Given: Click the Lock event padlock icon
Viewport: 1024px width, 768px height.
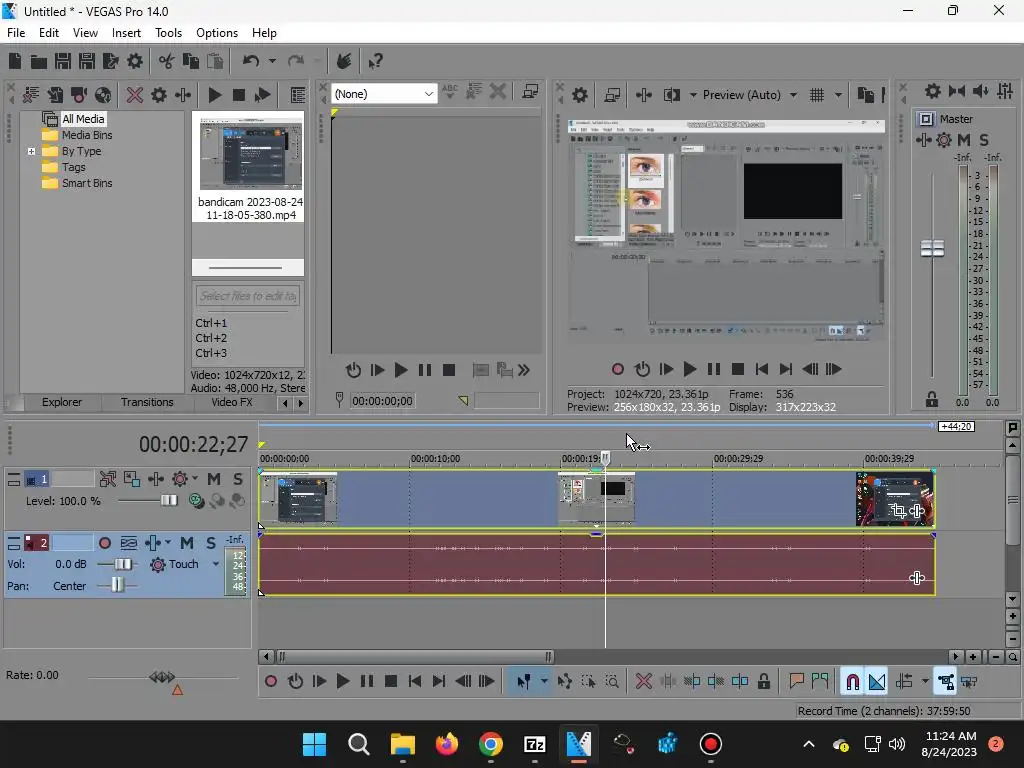Looking at the screenshot, I should coord(763,682).
